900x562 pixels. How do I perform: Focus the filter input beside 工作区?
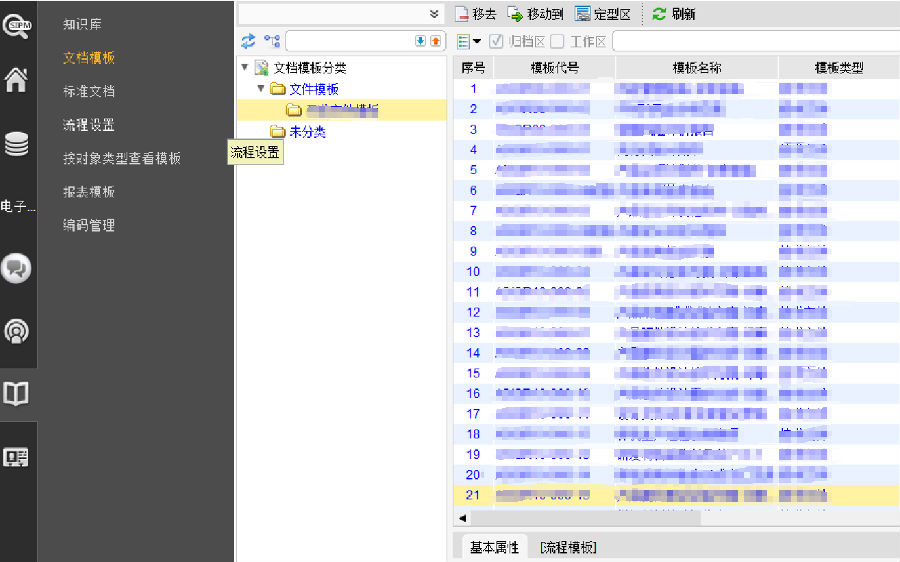pyautogui.click(x=756, y=41)
